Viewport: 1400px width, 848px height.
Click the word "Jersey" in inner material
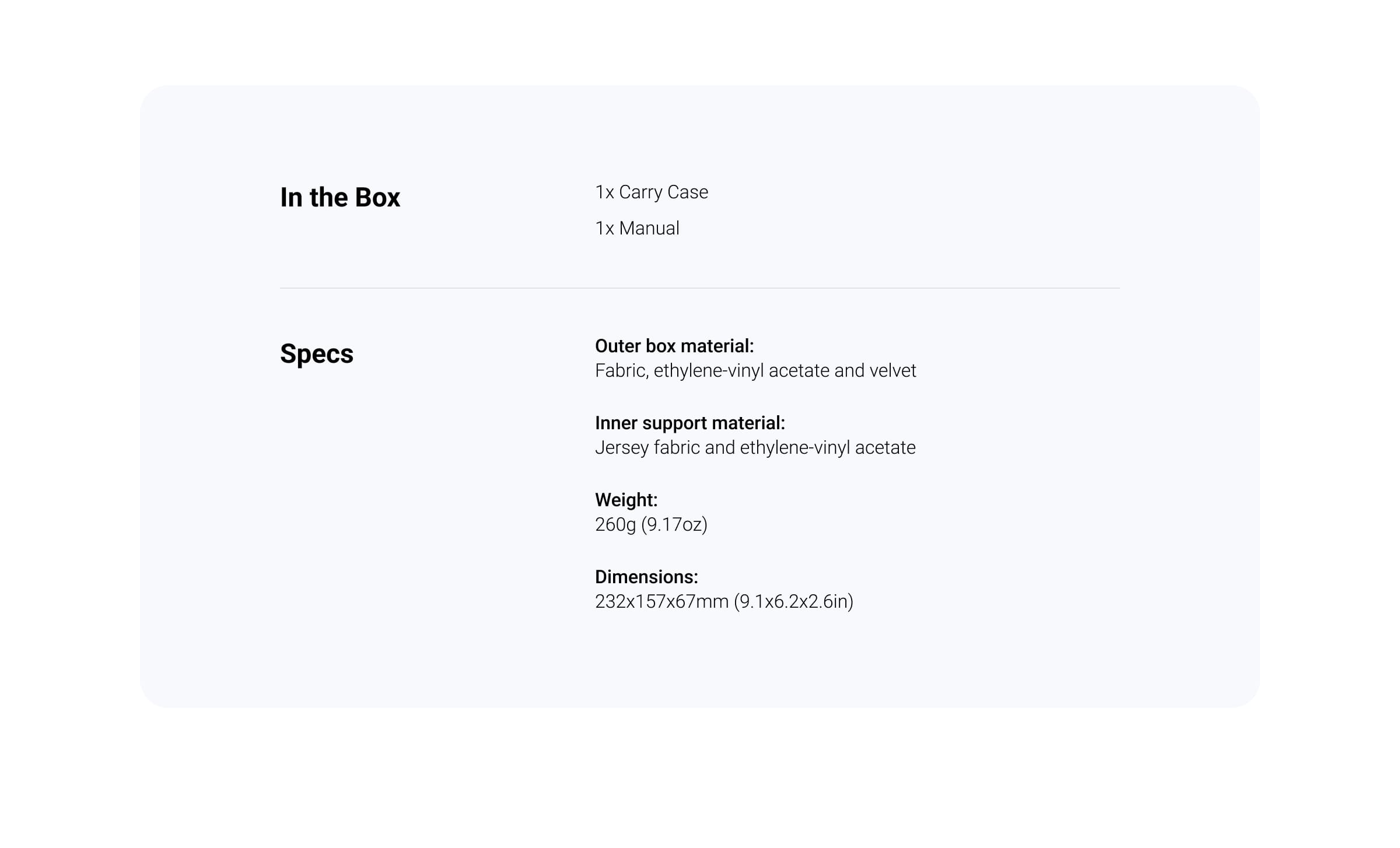coord(622,447)
